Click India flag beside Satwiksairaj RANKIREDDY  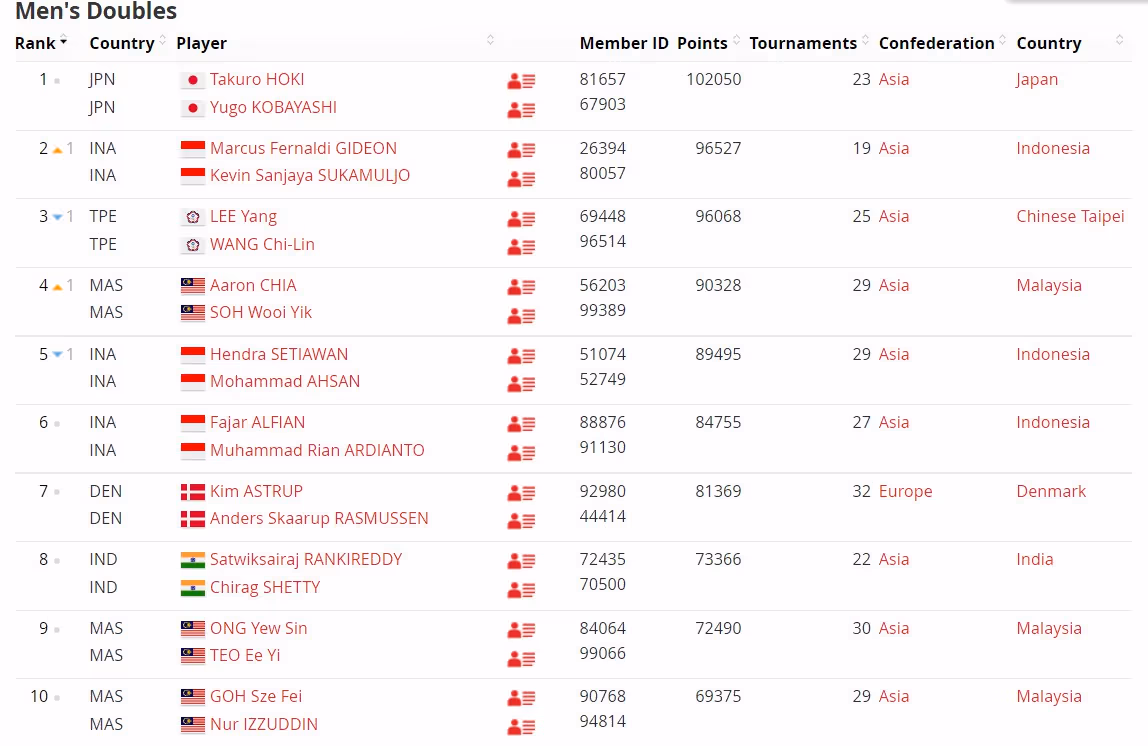tap(193, 560)
